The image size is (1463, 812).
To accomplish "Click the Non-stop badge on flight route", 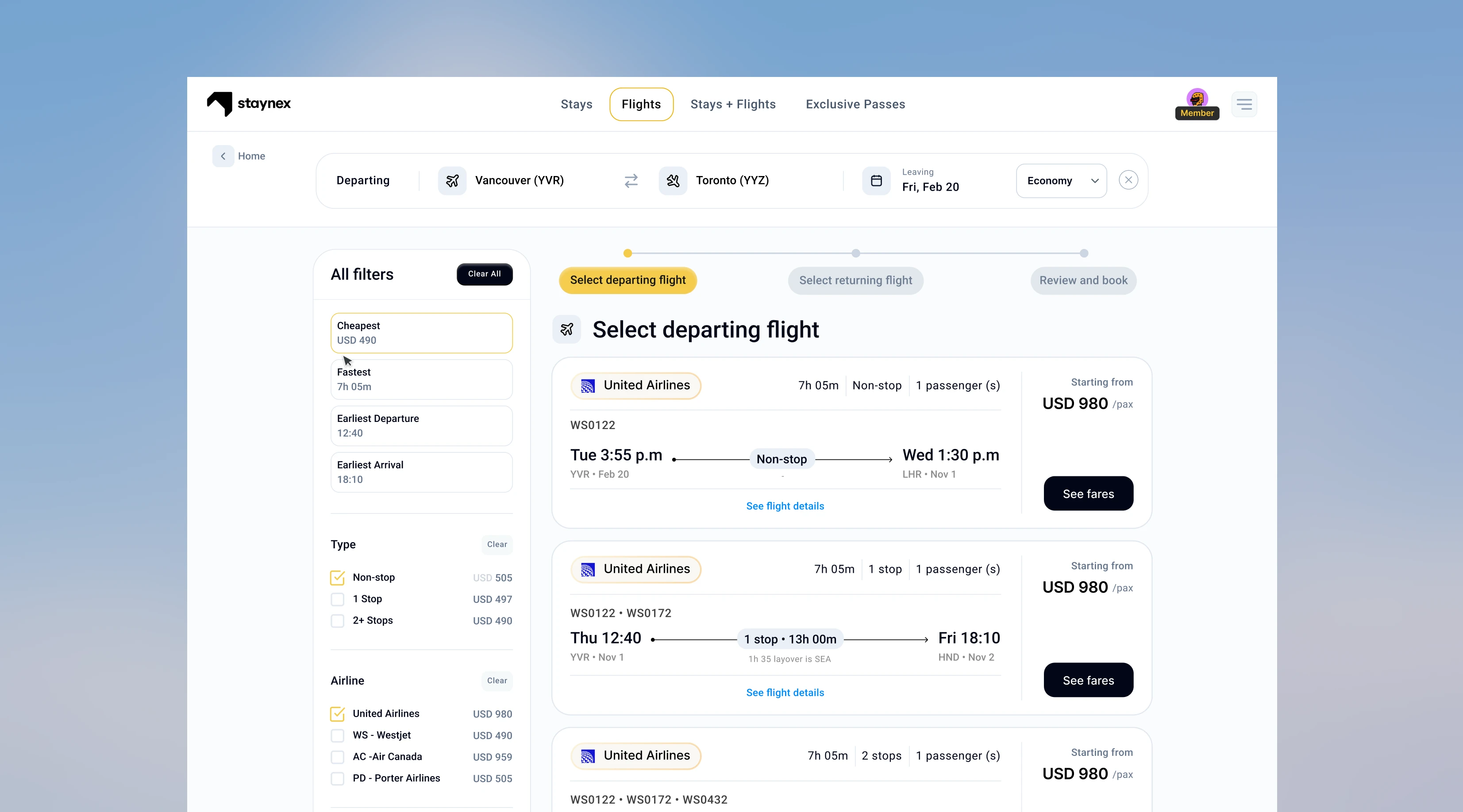I will pyautogui.click(x=782, y=459).
